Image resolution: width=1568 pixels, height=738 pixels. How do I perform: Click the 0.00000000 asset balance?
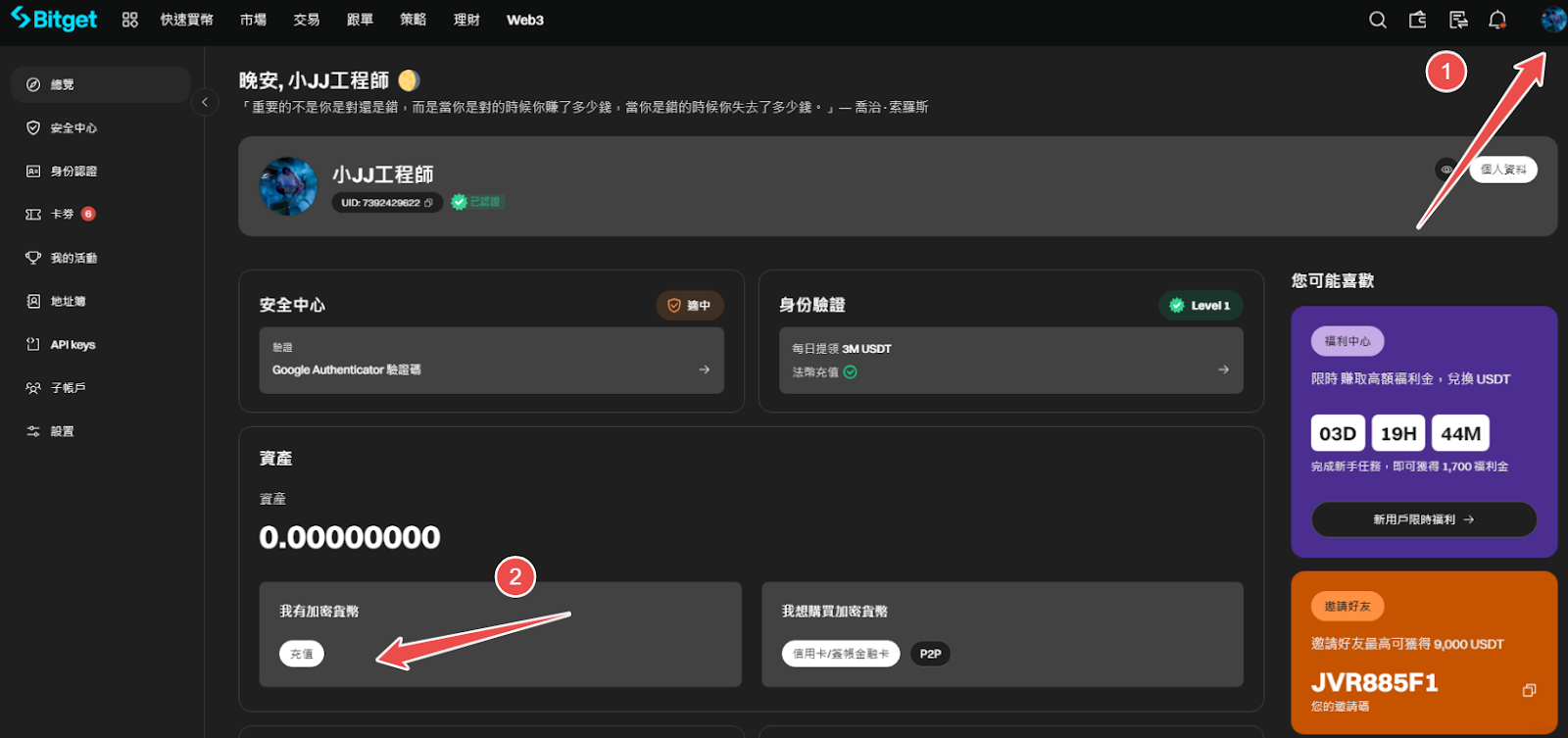pyautogui.click(x=350, y=537)
